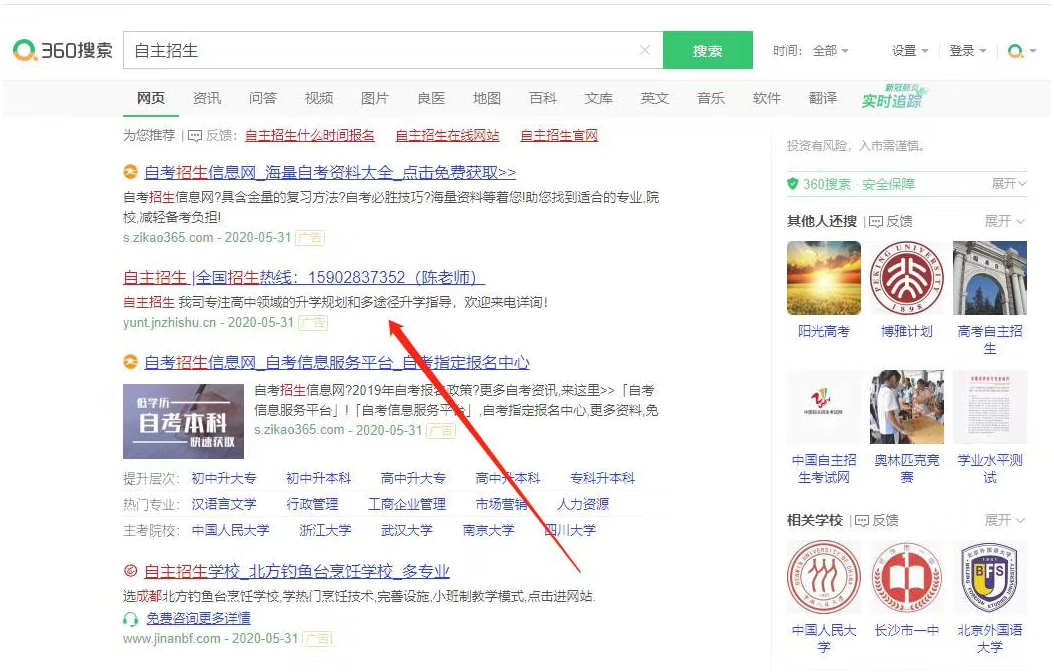Screen dimensions: 1054x672
Task: Click the 360搜索 logo
Action: [63, 50]
